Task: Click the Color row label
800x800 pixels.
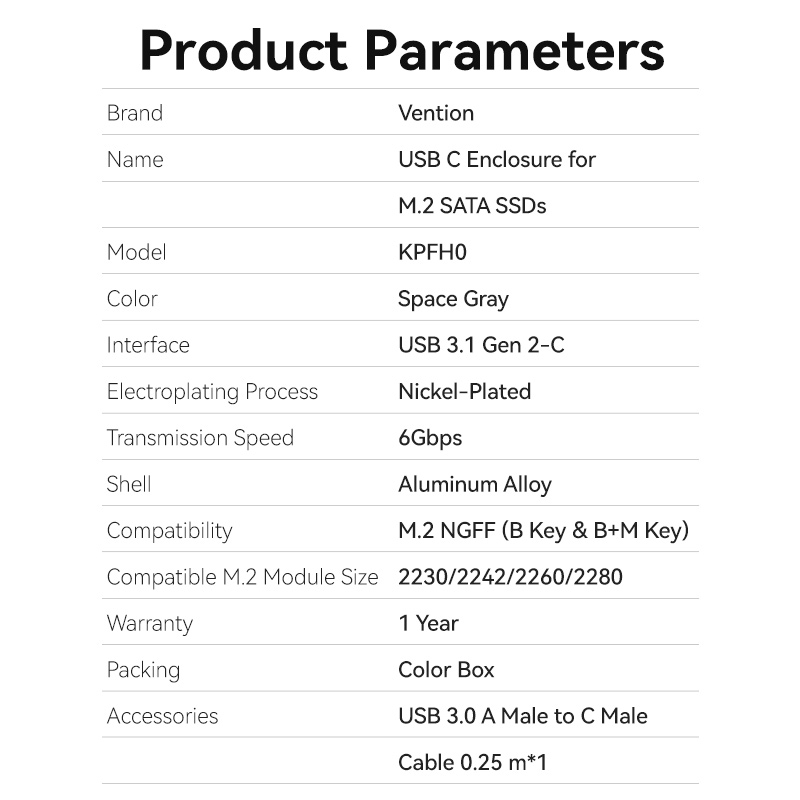Action: pyautogui.click(x=132, y=299)
